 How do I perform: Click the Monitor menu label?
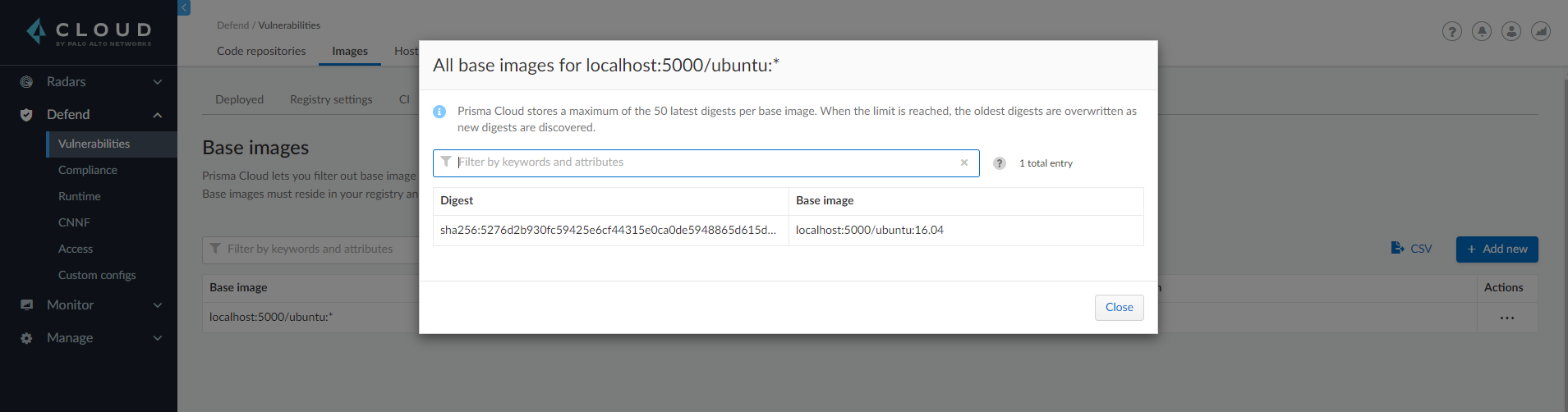coord(70,305)
